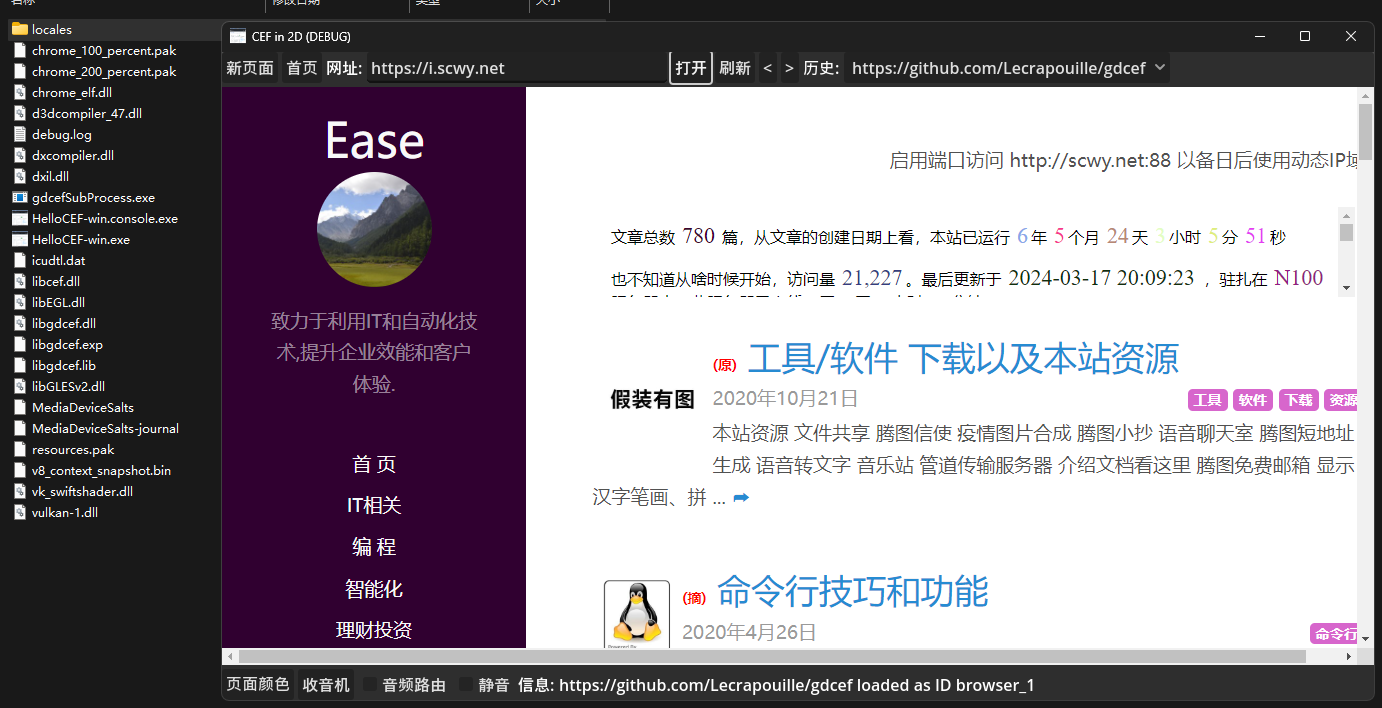Select vk_swiftshader.dll in the file list
Viewport: 1382px width, 708px height.
82,492
